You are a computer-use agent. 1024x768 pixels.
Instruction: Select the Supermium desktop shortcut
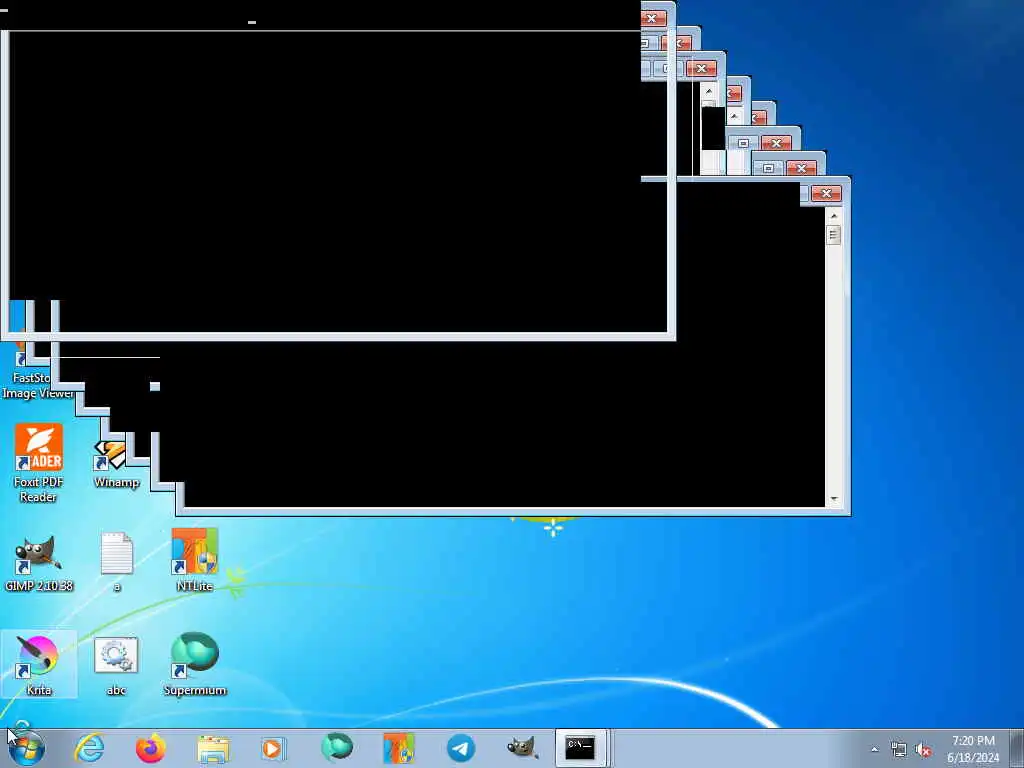coord(195,664)
